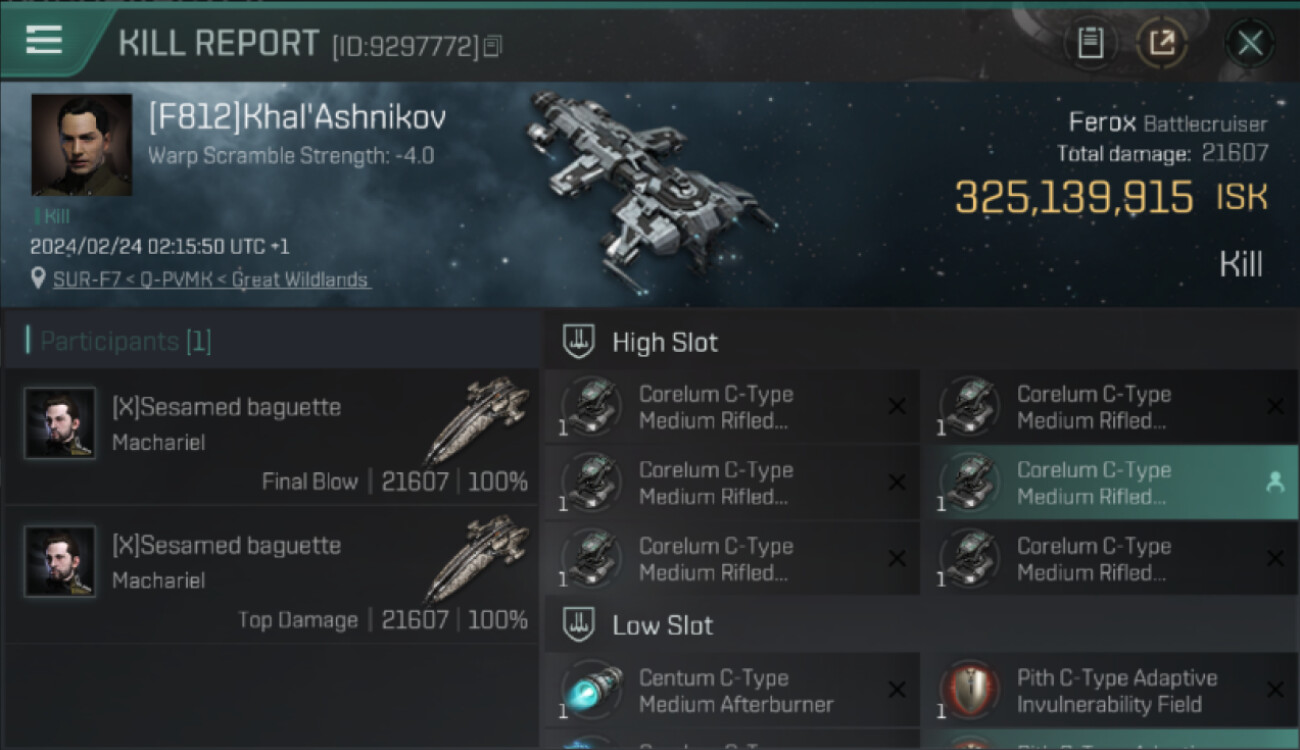Screen dimensions: 1300x750
Task: Open Final Blow Sesamed baguette portrait
Action: tap(60, 423)
